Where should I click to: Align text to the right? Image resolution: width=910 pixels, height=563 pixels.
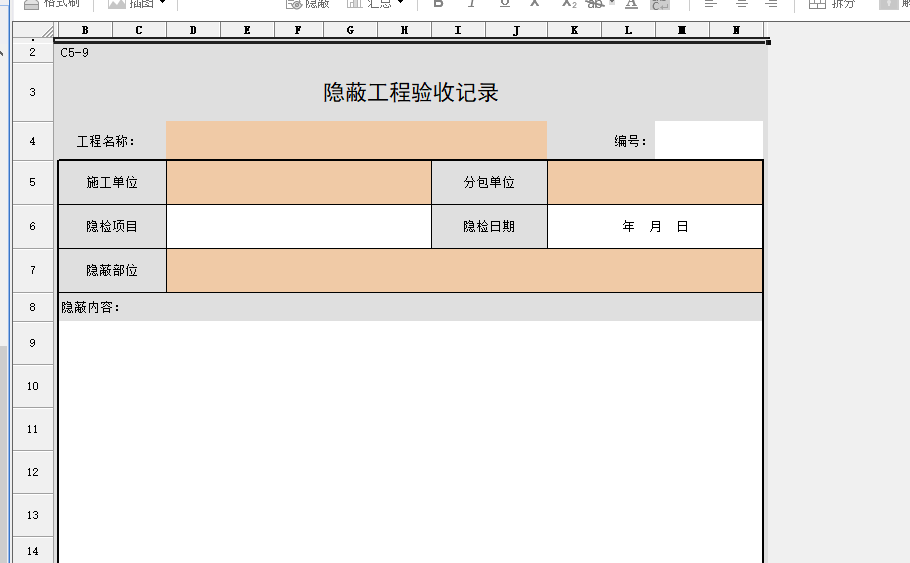pos(770,4)
